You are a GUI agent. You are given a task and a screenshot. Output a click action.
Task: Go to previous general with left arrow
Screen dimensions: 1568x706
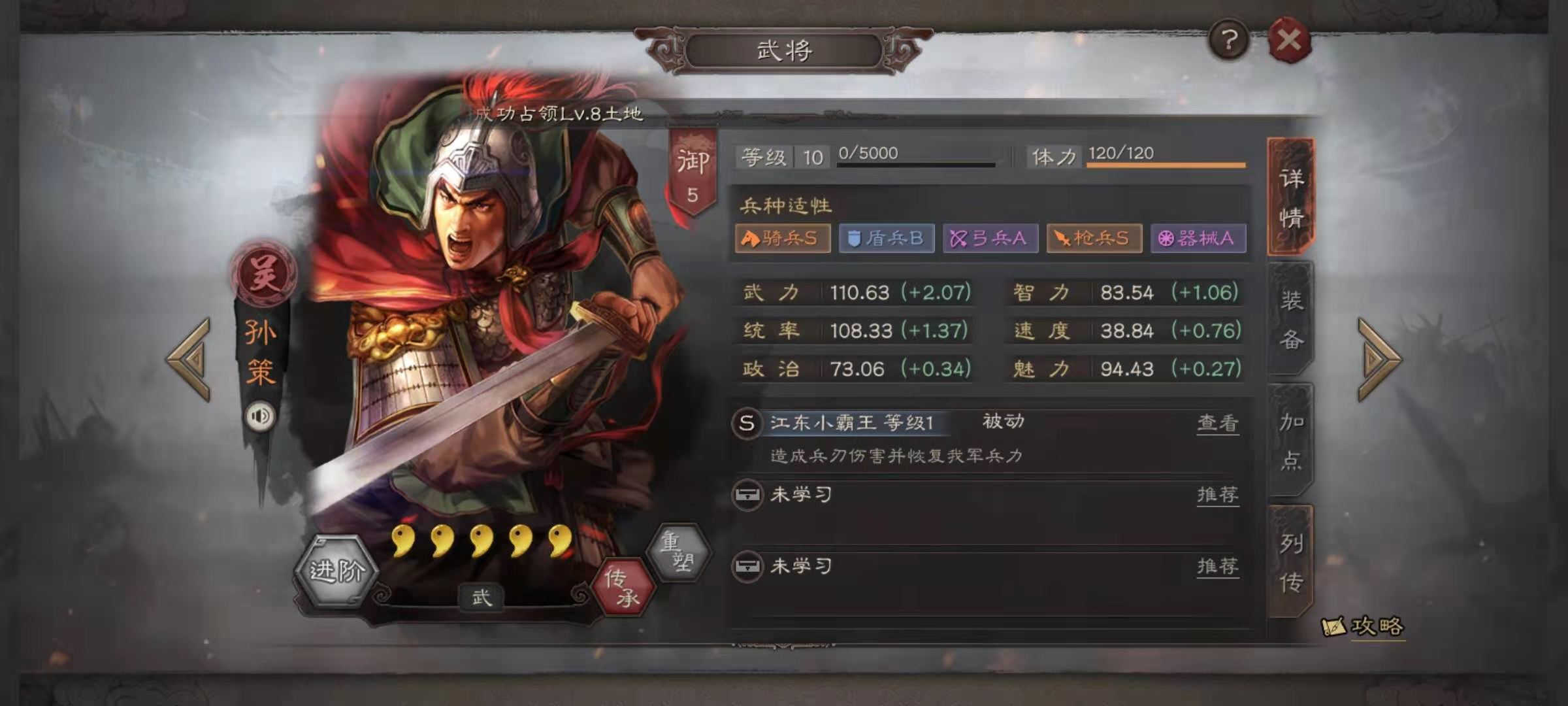pyautogui.click(x=189, y=359)
